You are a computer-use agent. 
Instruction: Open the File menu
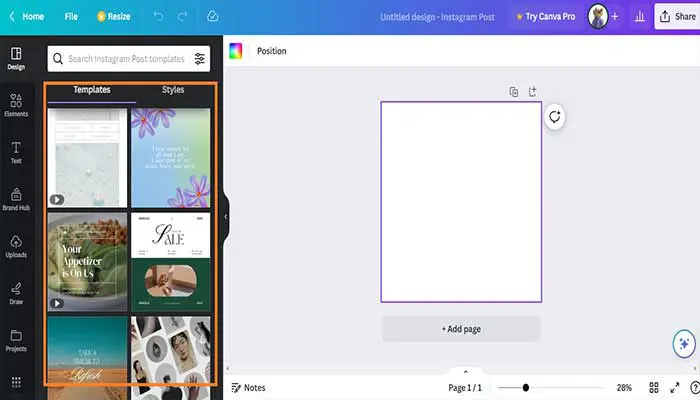pos(71,17)
